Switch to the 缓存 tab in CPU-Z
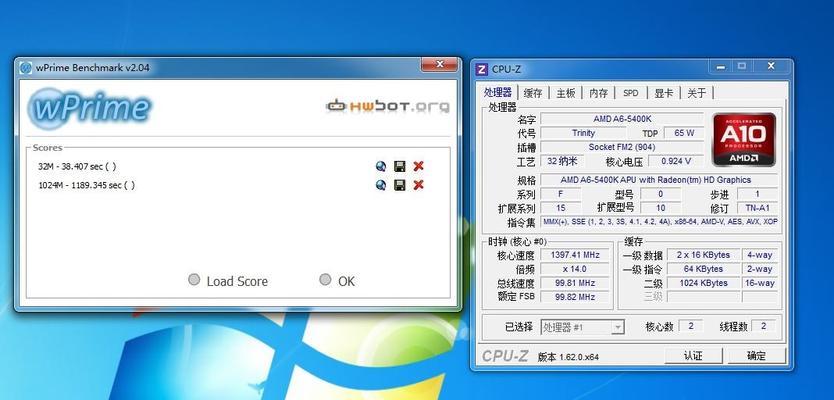834x400 pixels. (x=532, y=93)
